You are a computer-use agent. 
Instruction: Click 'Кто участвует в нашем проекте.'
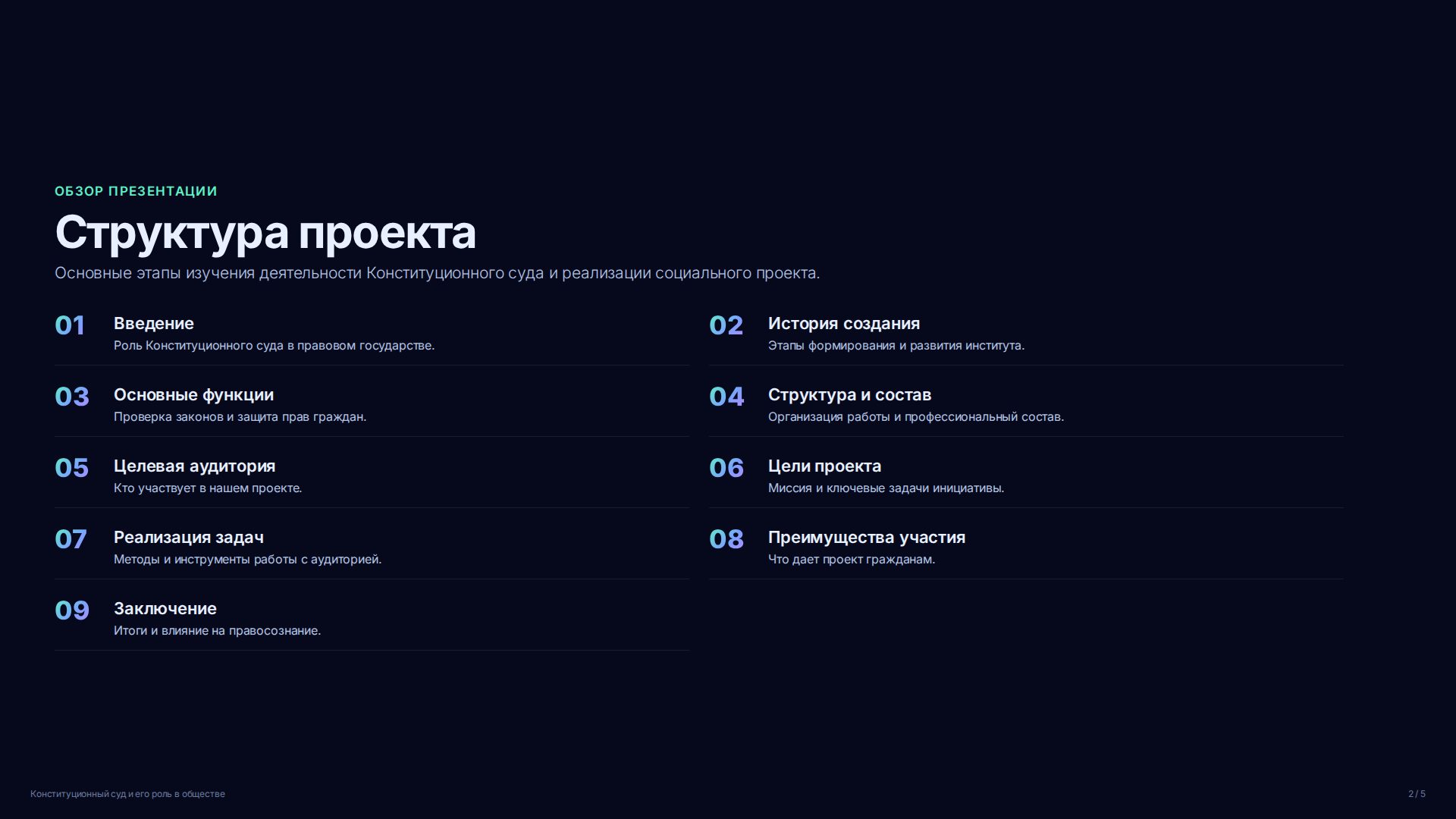coord(208,488)
